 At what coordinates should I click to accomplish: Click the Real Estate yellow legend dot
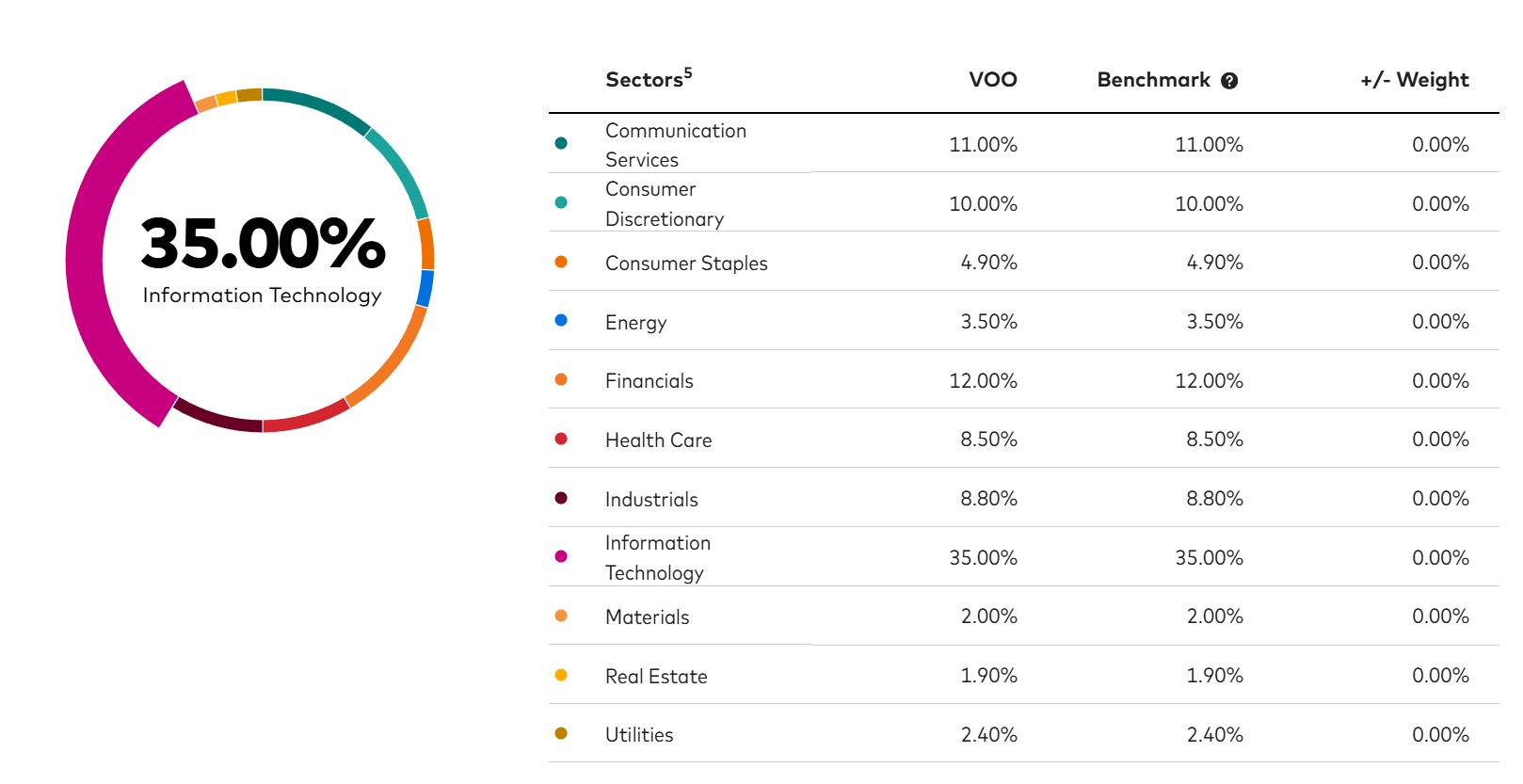[561, 675]
